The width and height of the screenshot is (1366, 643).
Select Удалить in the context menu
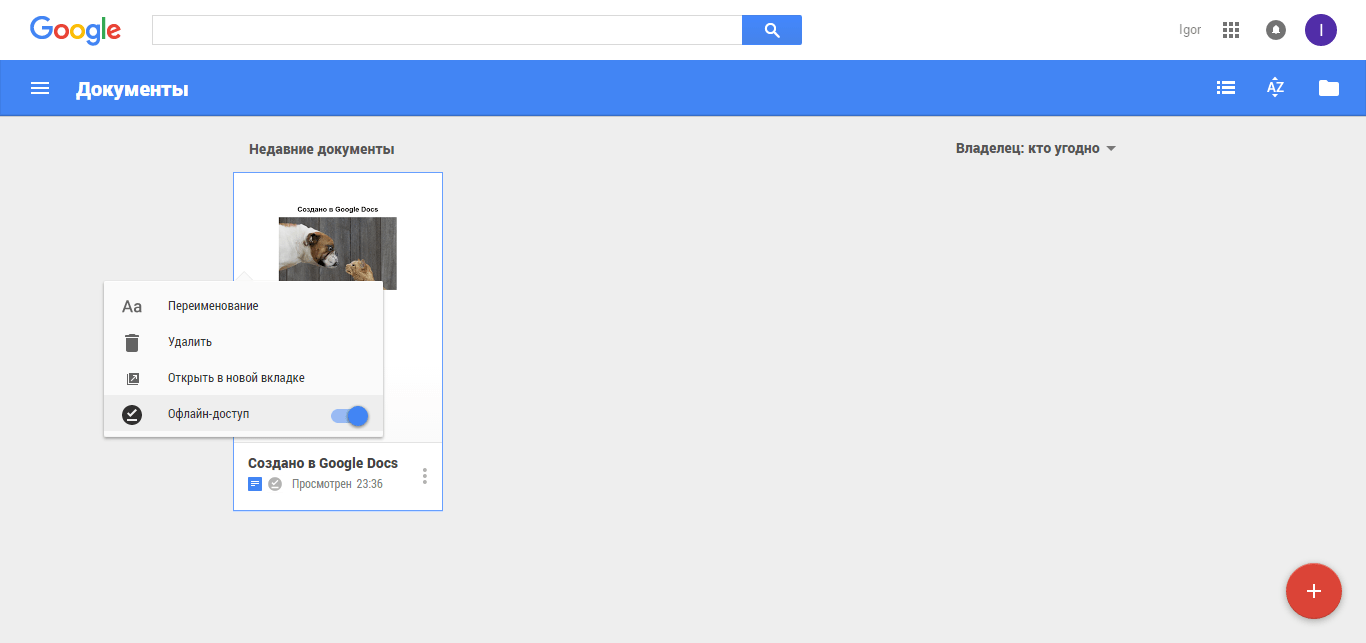pos(190,342)
